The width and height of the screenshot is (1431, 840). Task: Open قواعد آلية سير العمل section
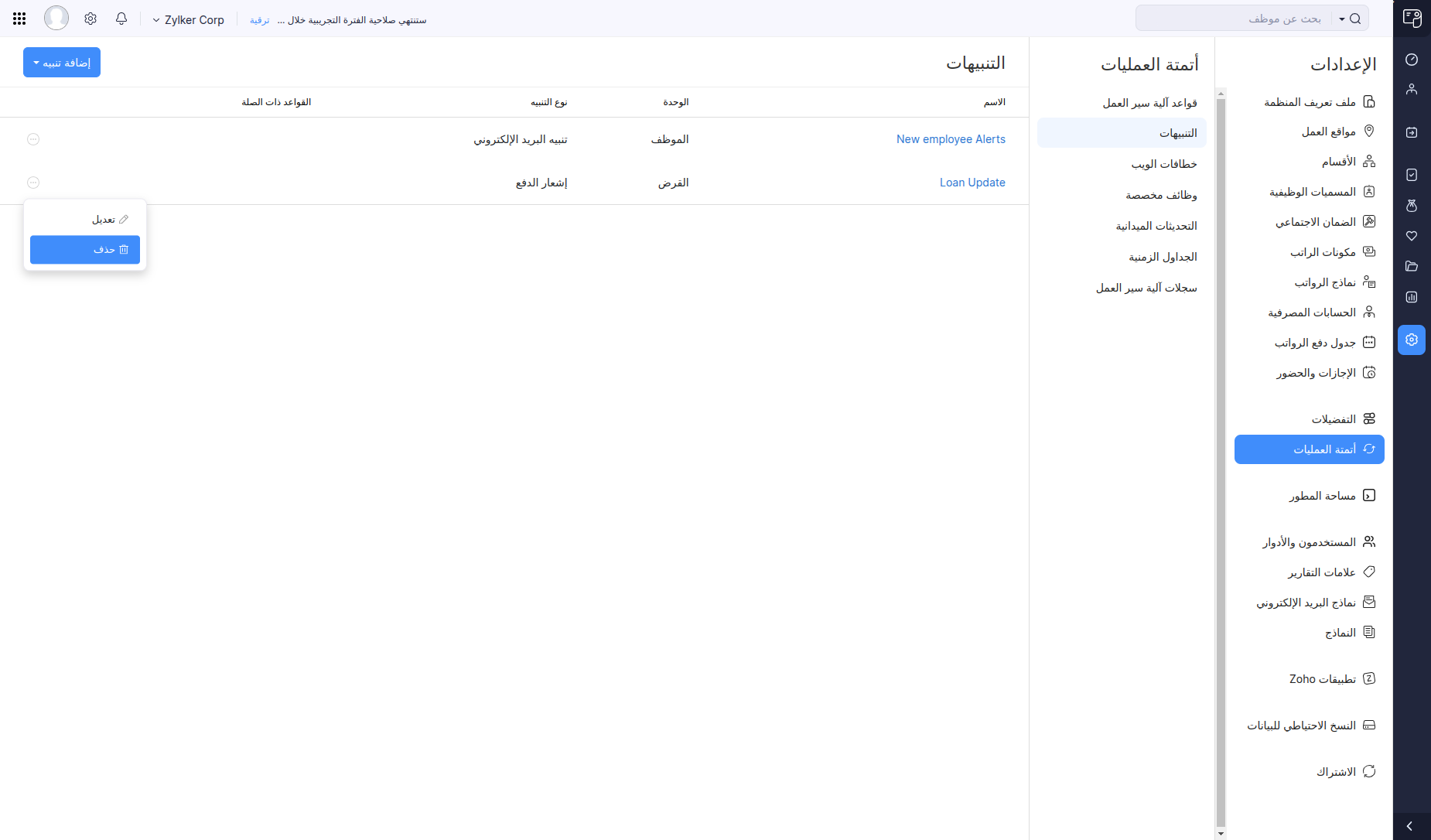(1149, 103)
